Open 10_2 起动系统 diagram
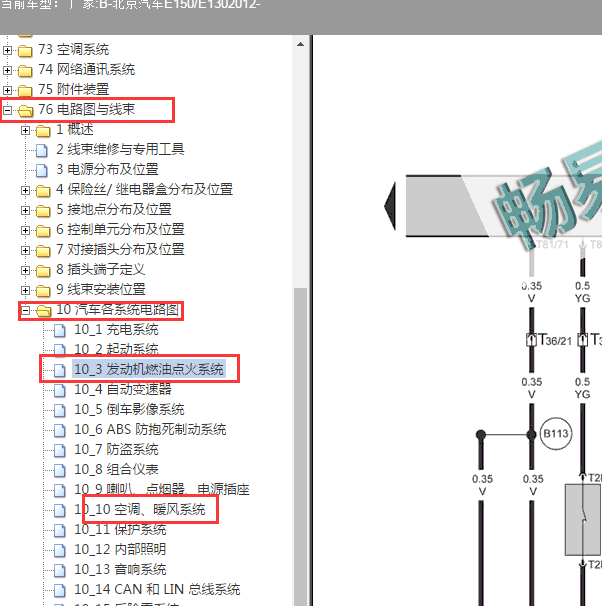The image size is (602, 606). click(116, 349)
